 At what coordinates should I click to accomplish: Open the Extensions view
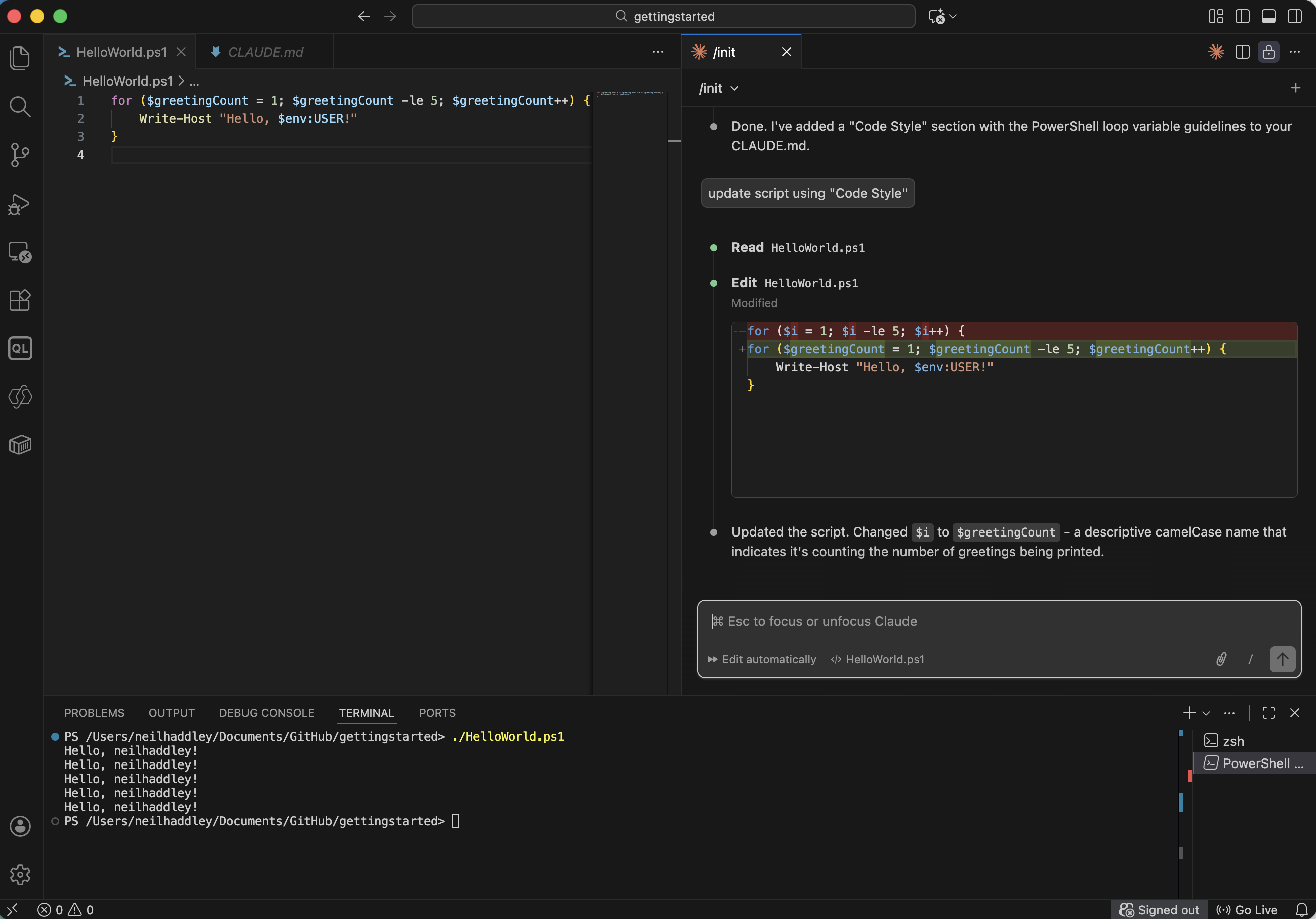point(20,300)
